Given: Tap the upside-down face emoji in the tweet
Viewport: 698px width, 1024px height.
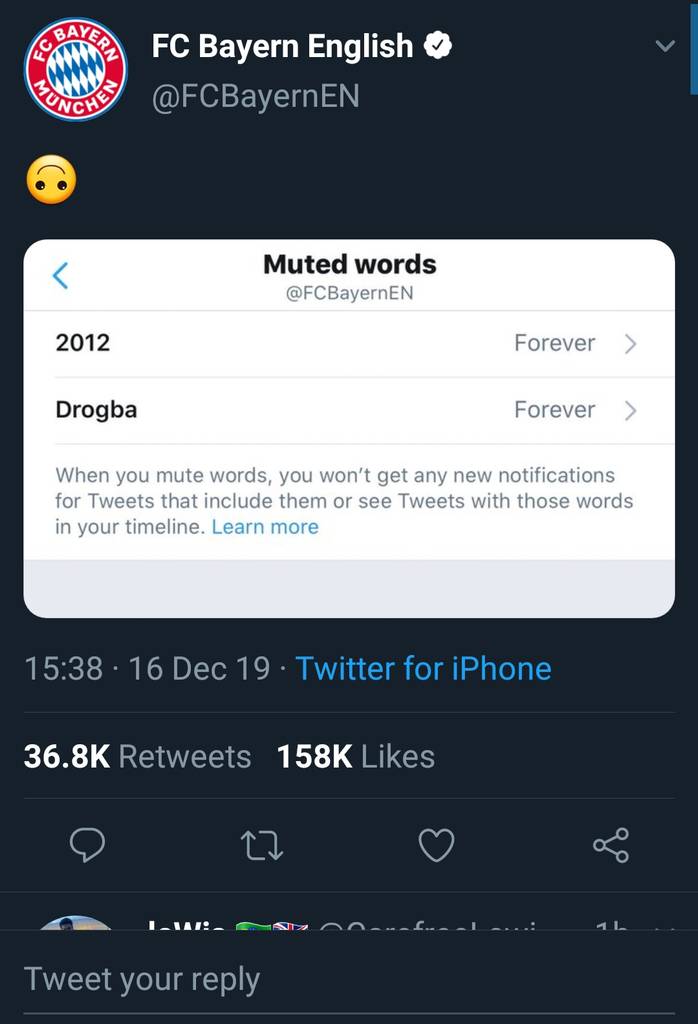Looking at the screenshot, I should (x=50, y=180).
